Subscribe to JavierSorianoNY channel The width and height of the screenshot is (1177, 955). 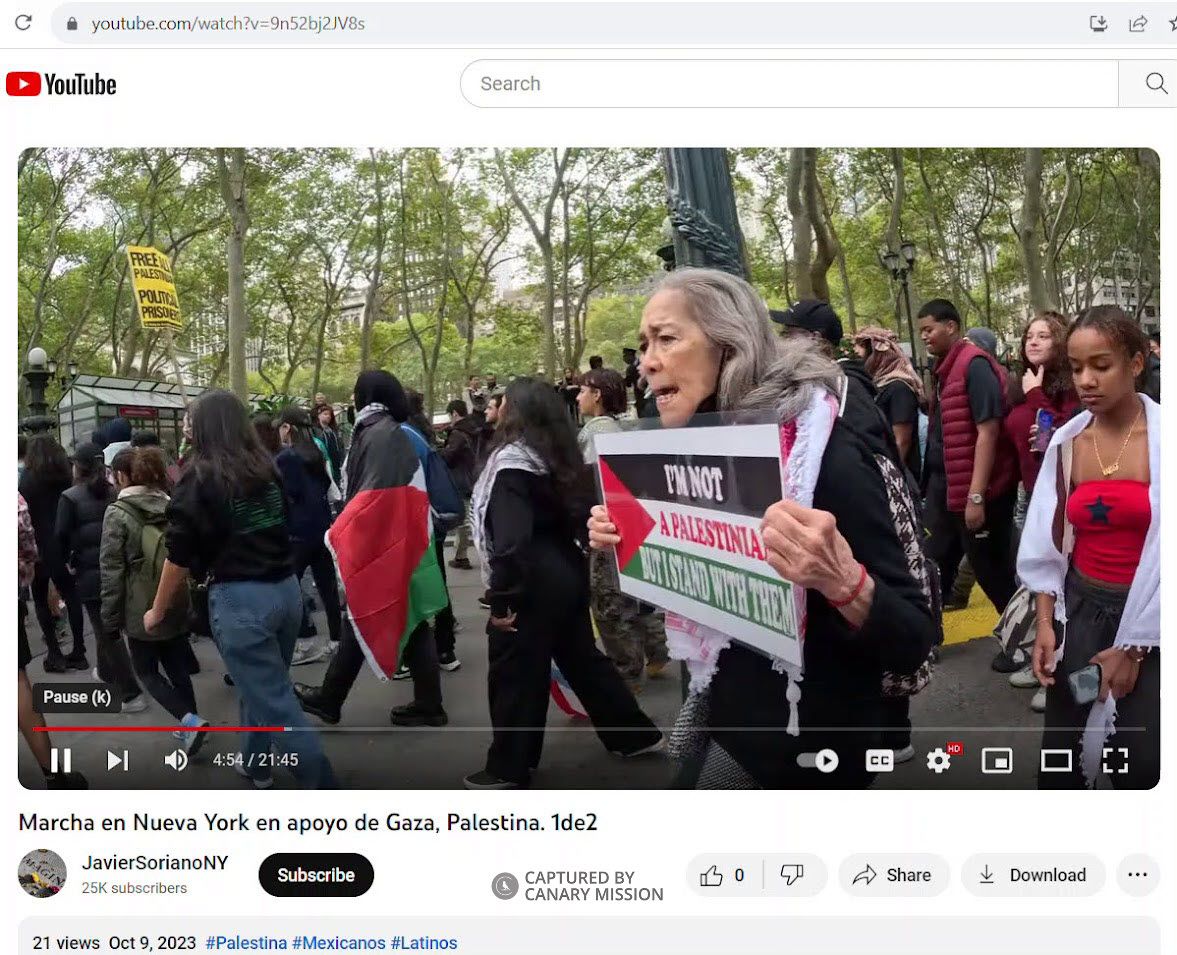point(316,875)
